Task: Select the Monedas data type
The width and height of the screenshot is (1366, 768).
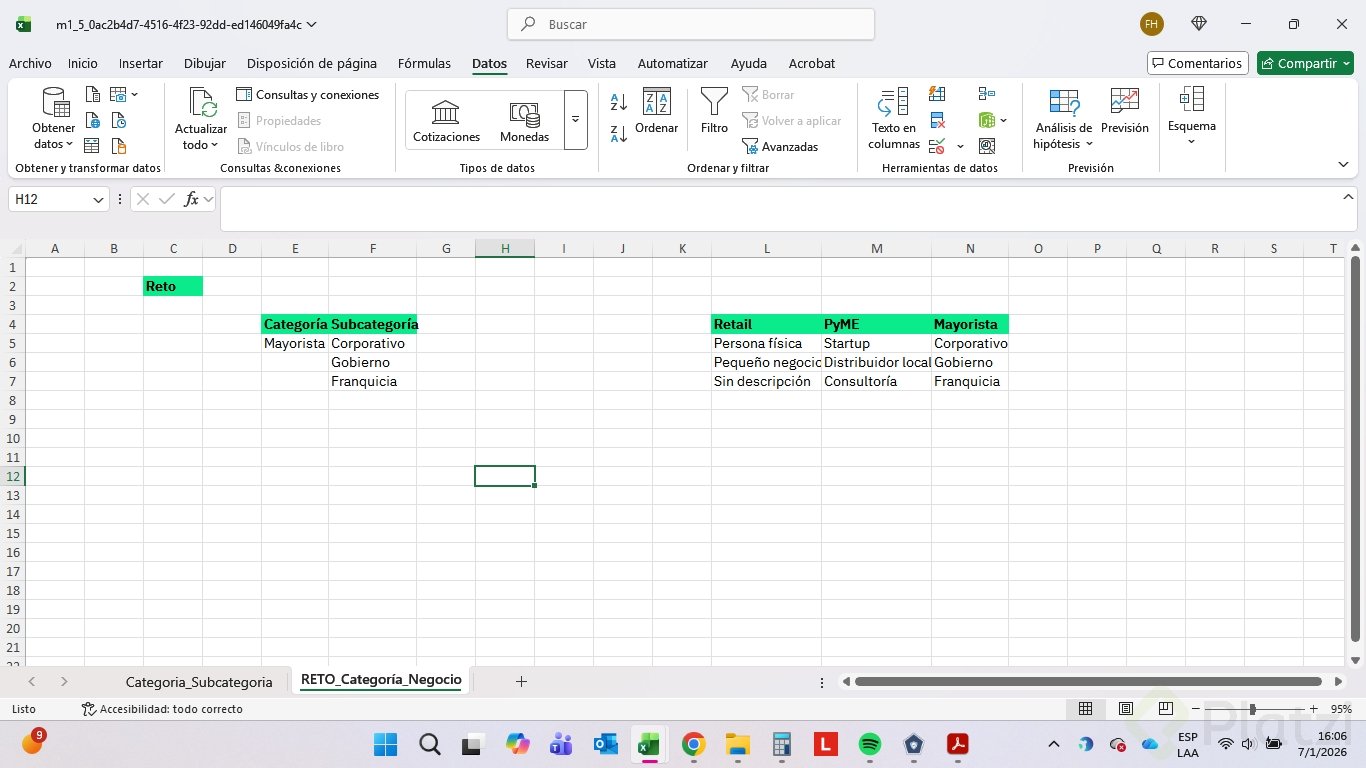Action: 524,120
